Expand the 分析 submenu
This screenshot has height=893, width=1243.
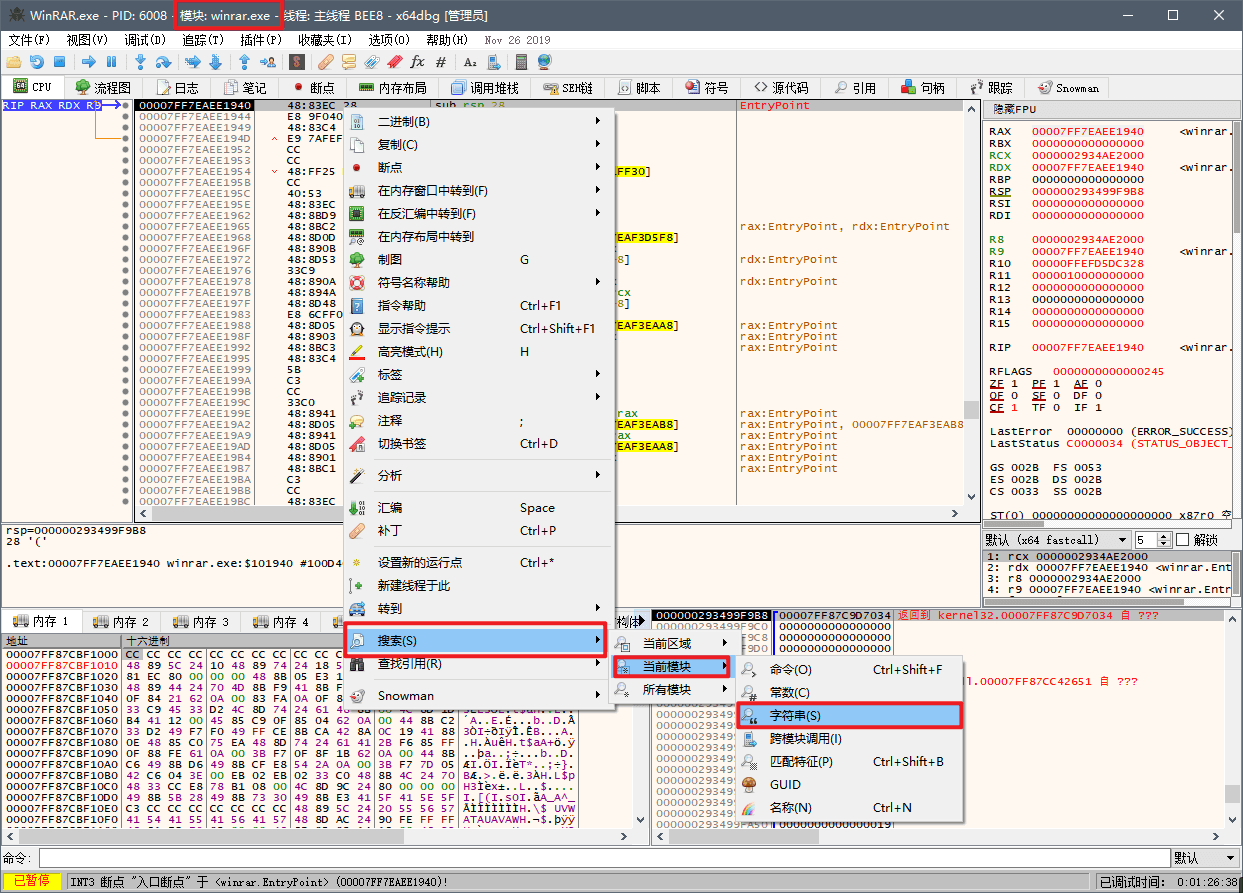pyautogui.click(x=480, y=475)
